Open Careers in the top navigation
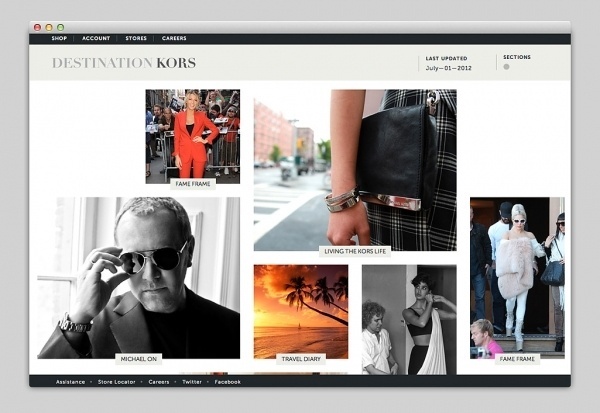Image resolution: width=600 pixels, height=413 pixels. [174, 38]
